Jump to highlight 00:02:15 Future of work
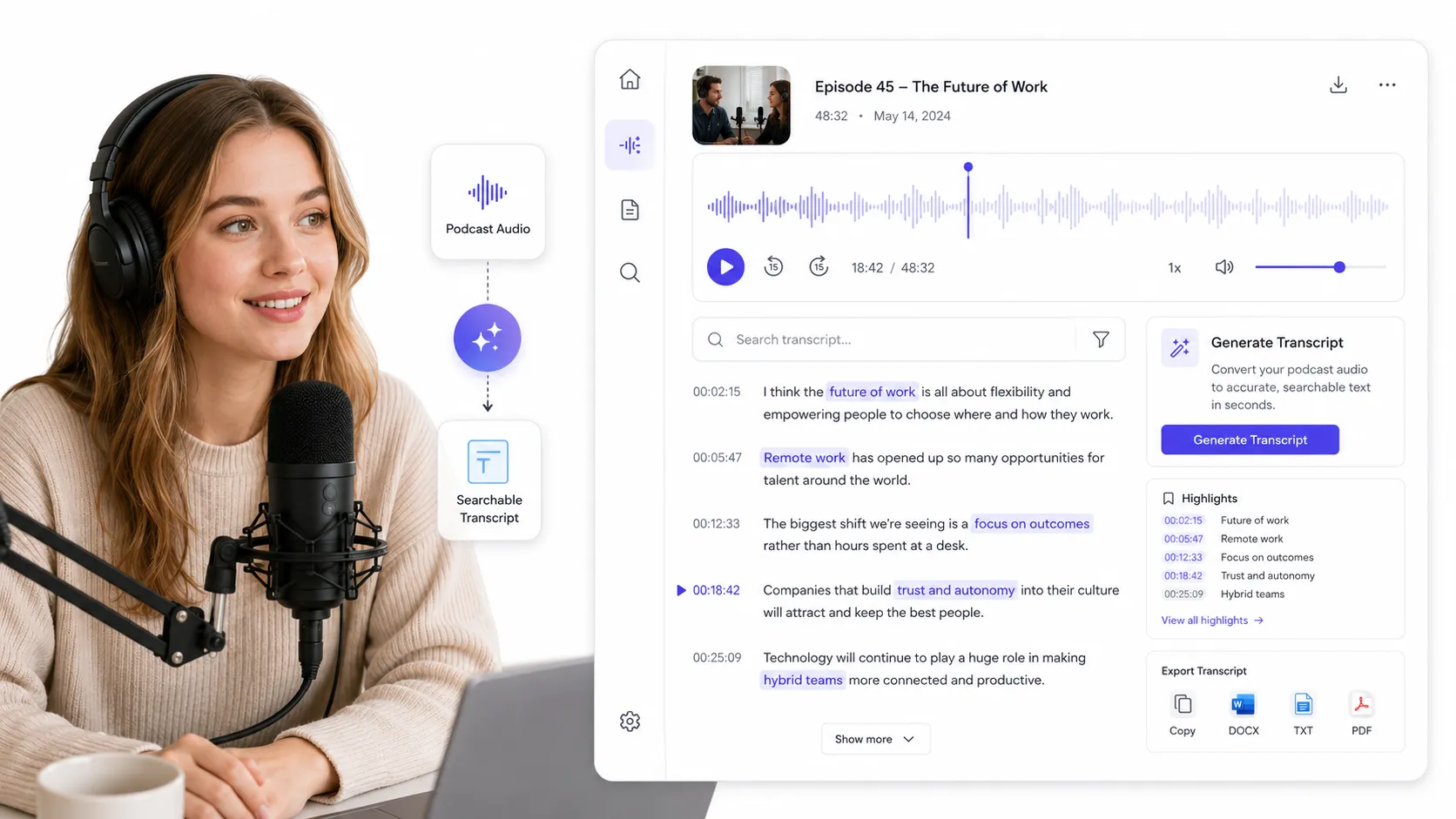This screenshot has width=1456, height=819. pos(1226,520)
